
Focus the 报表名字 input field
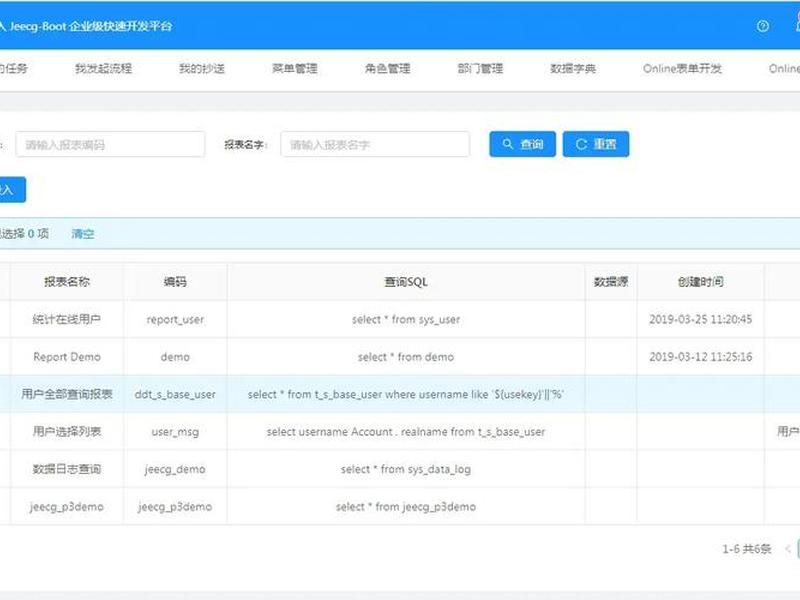click(x=375, y=144)
